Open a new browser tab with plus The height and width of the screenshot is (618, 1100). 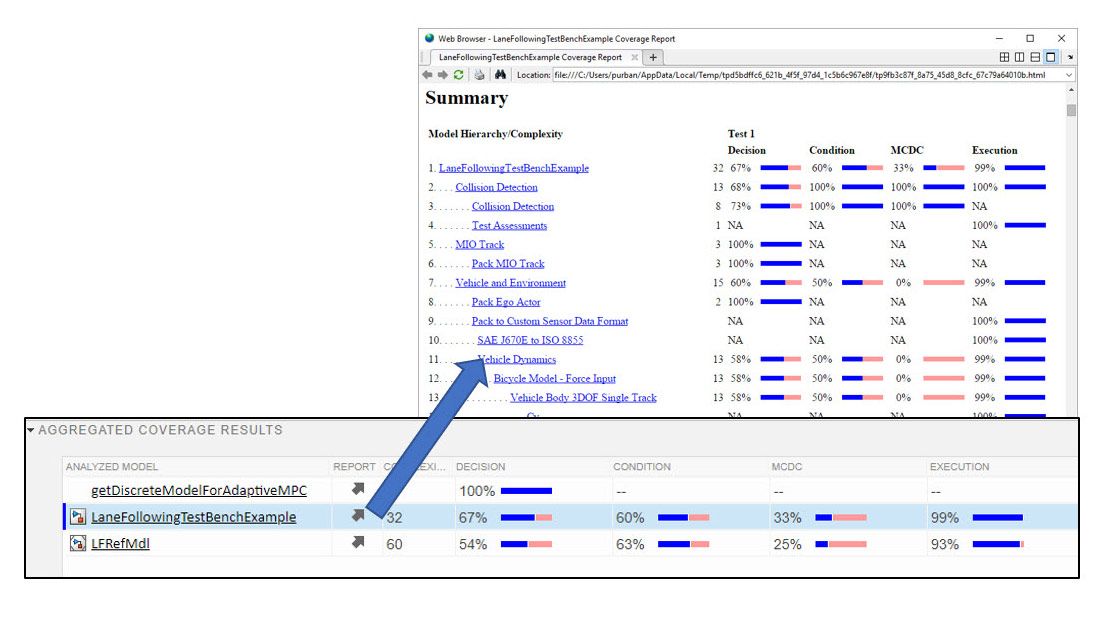(x=653, y=57)
